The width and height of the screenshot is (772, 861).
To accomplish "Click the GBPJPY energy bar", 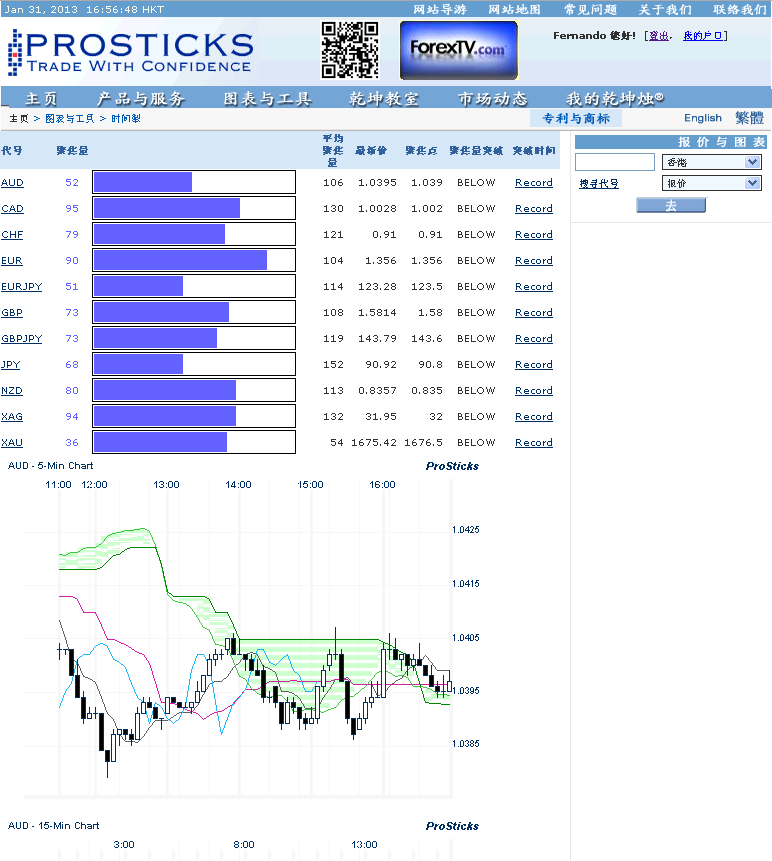I will 194,338.
